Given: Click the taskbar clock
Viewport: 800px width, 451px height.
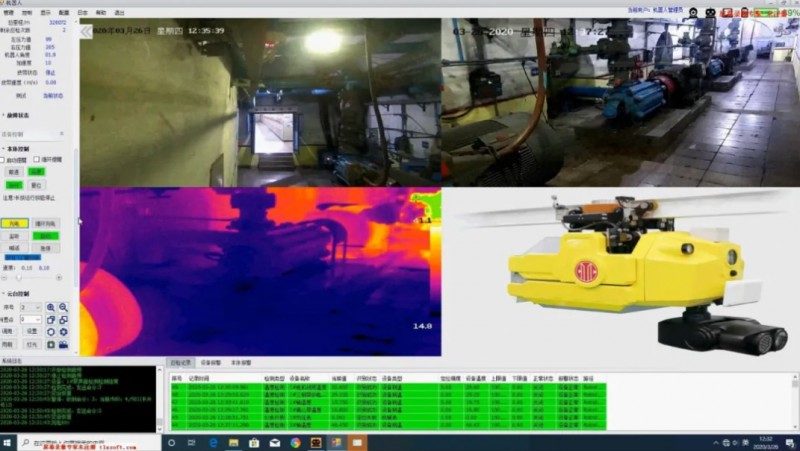Looking at the screenshot, I should pyautogui.click(x=765, y=442).
